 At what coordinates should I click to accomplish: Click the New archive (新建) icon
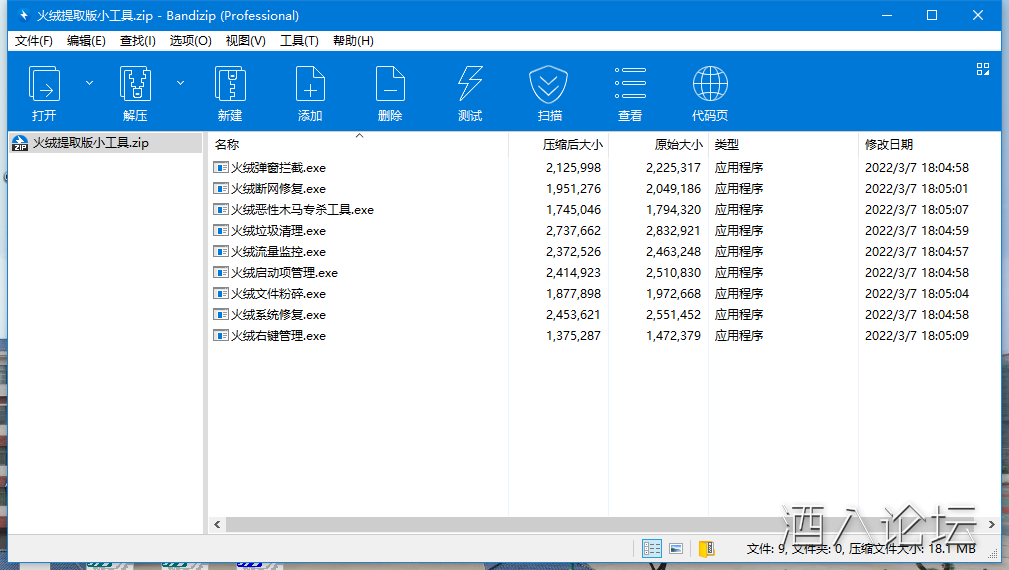(x=230, y=84)
